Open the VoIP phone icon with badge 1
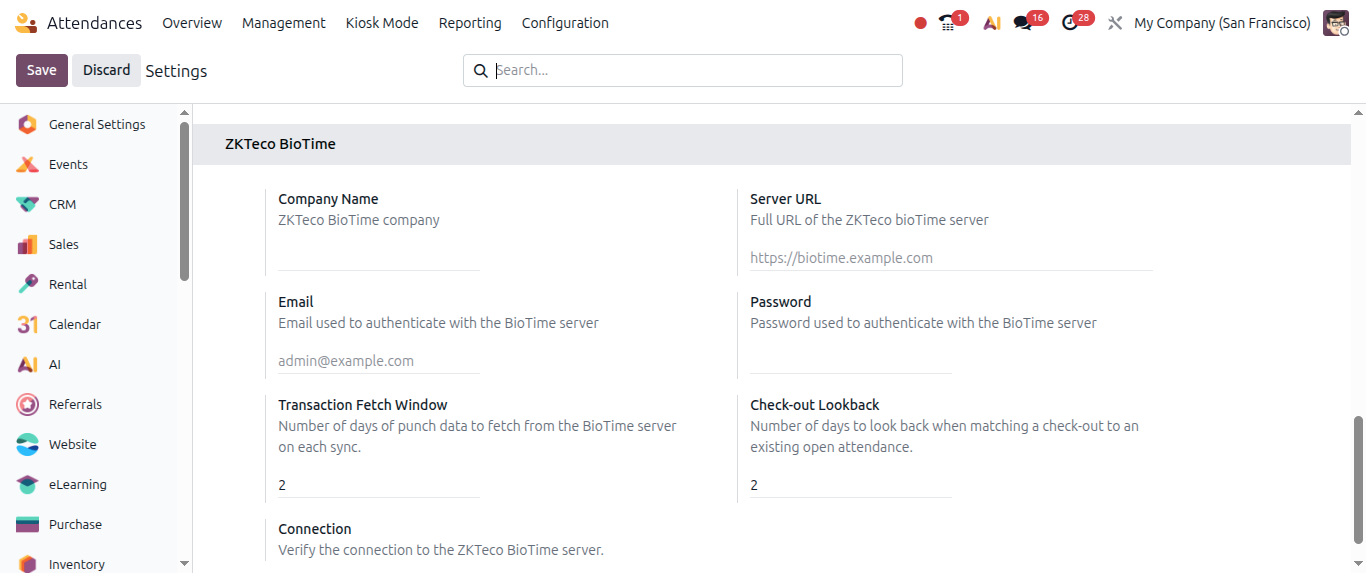Screen dimensions: 1366x573 947,23
